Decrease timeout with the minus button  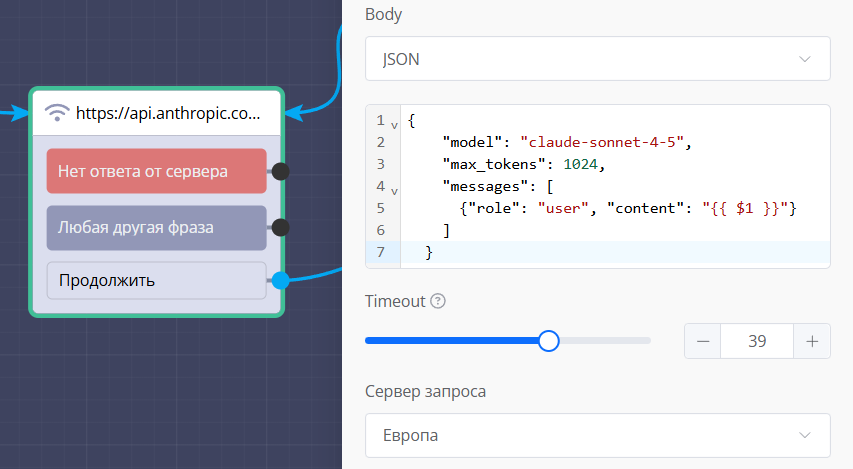pos(703,342)
